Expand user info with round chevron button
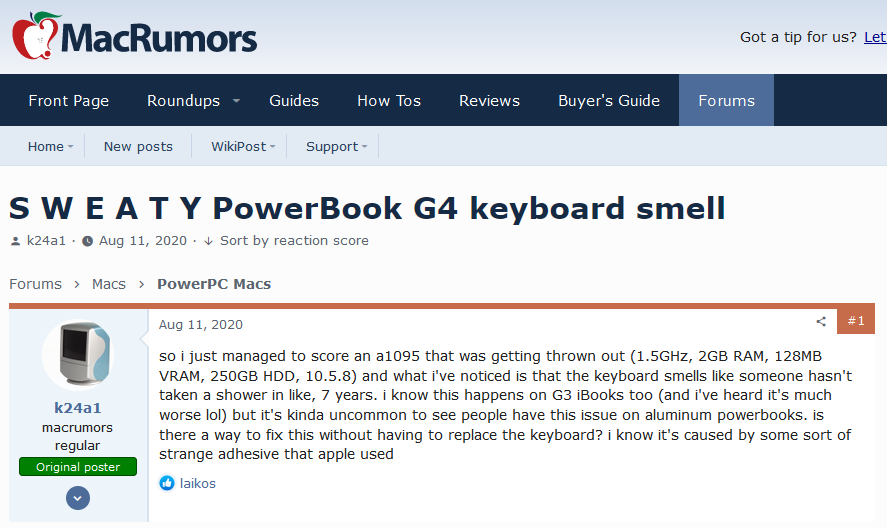This screenshot has height=528, width=887. [x=78, y=497]
